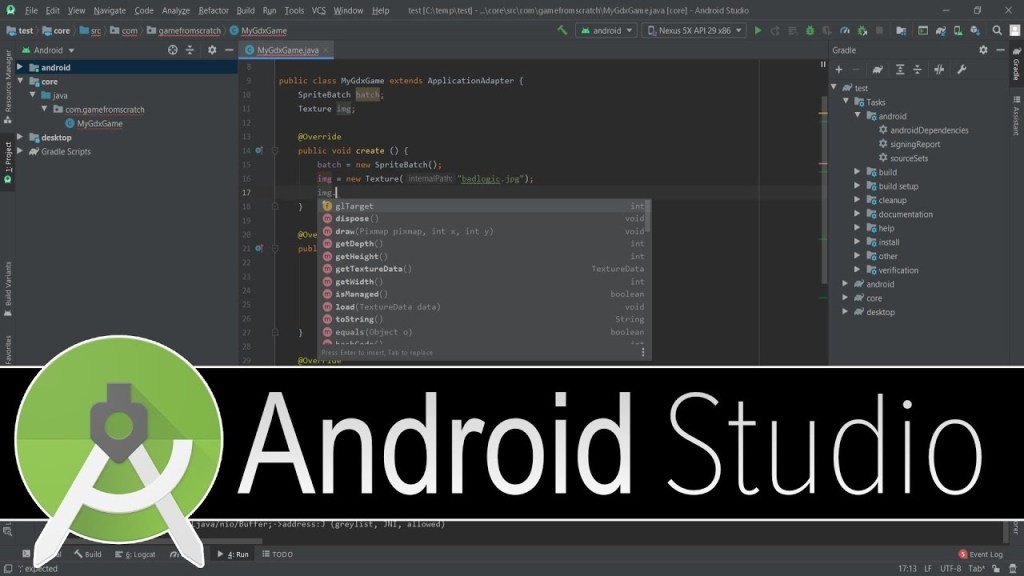Expand the android module in Project tree
Image resolution: width=1024 pixels, height=576 pixels.
tap(20, 67)
